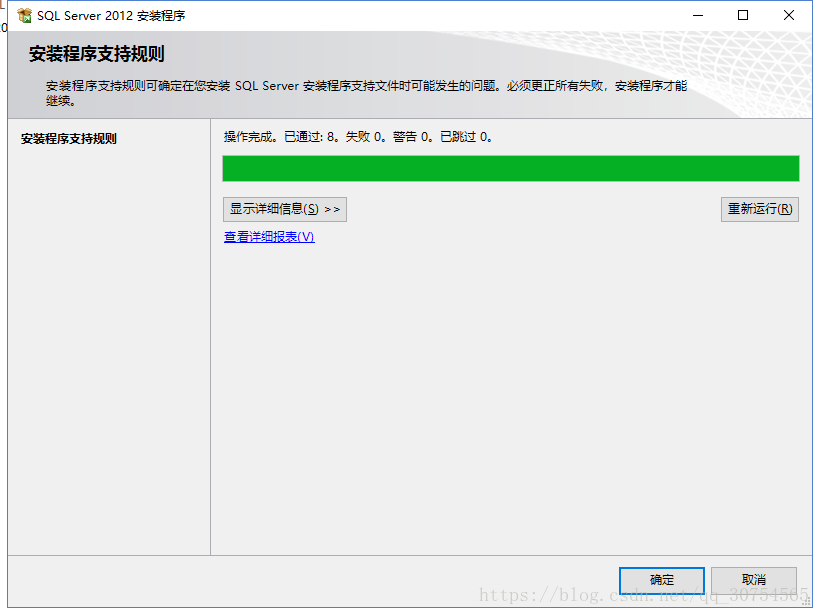Screen dimensions: 820x615
Task: Minimize the SQL Server 2012 setup window
Action: (x=698, y=16)
